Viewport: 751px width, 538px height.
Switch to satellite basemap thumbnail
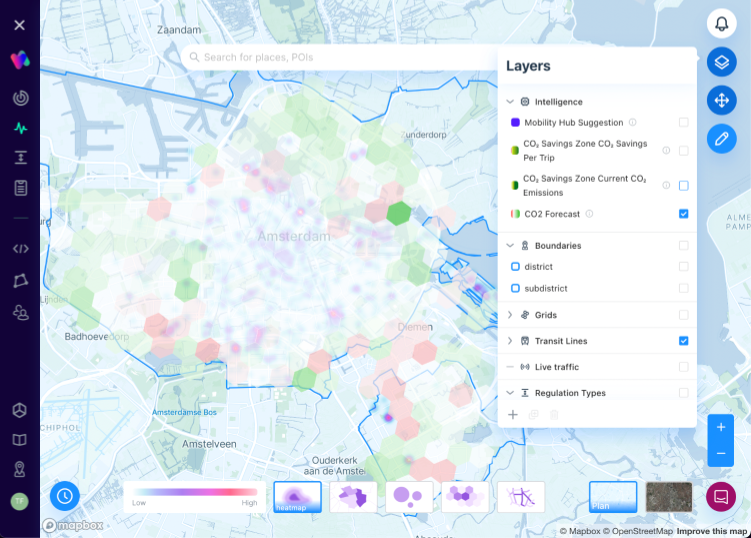click(669, 496)
